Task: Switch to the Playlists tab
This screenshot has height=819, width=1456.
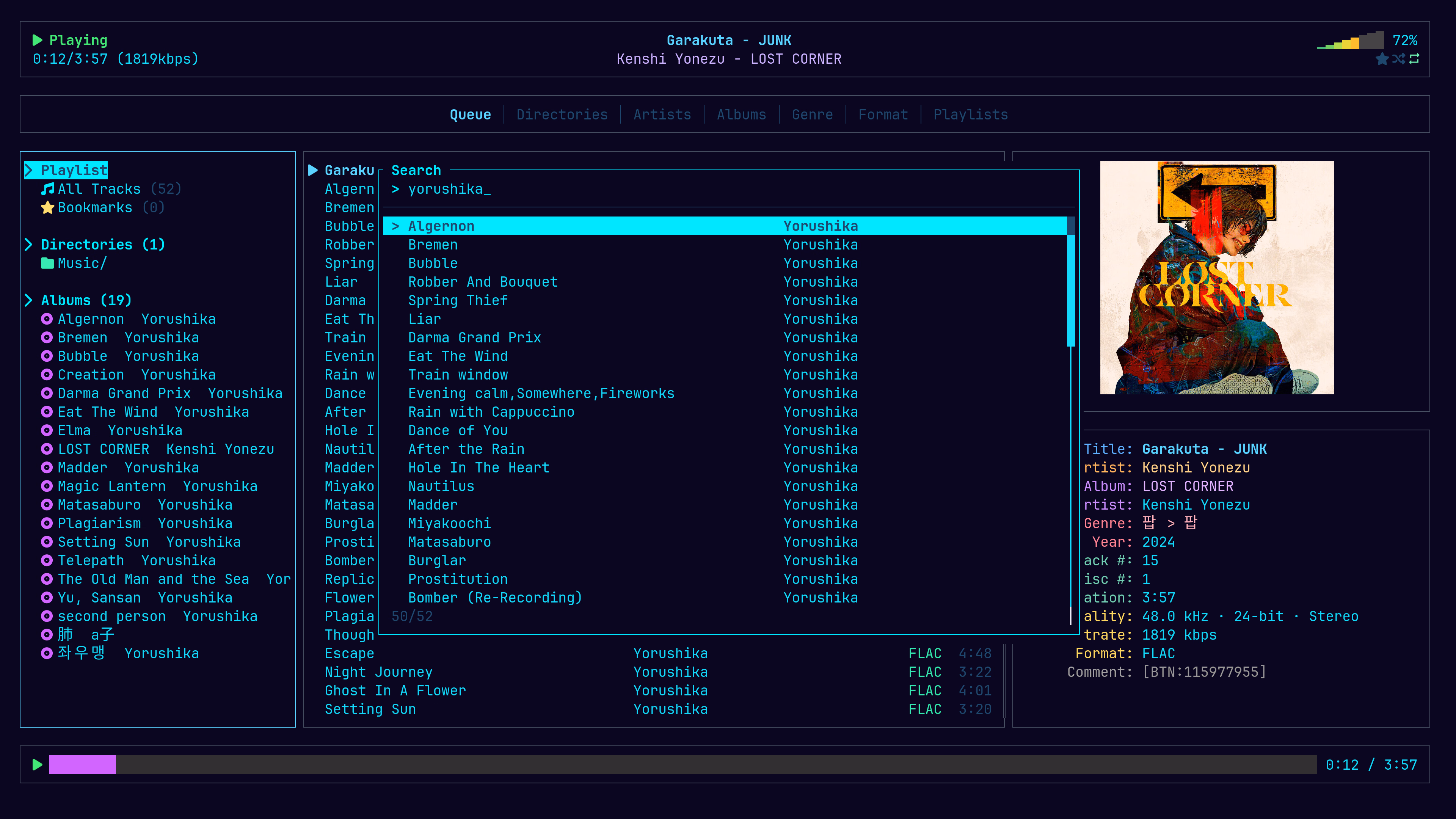Action: (971, 115)
